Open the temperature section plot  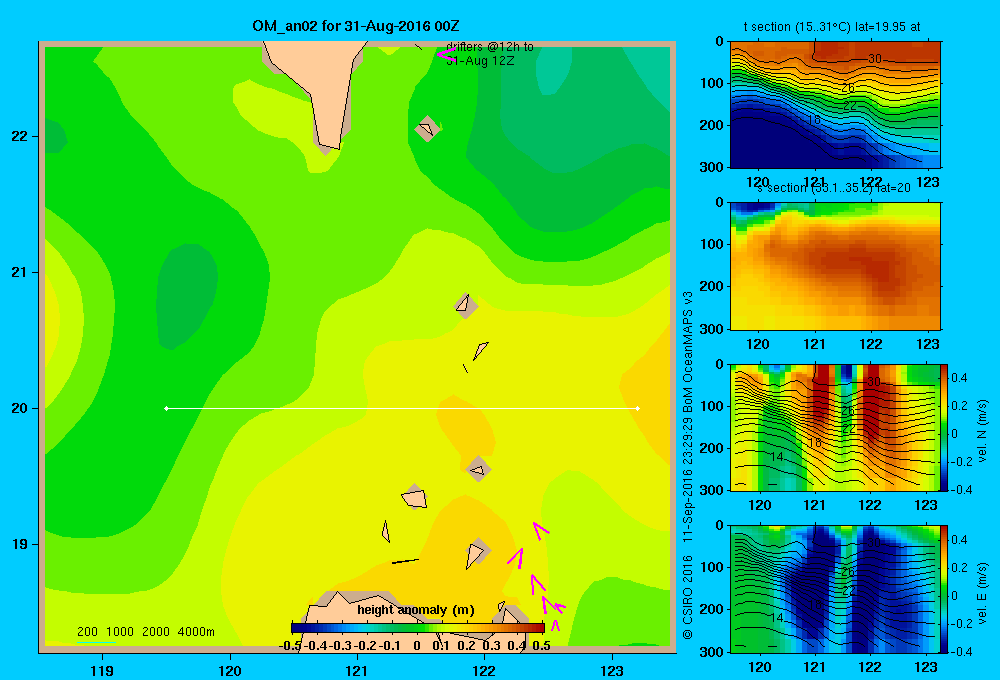(835, 105)
